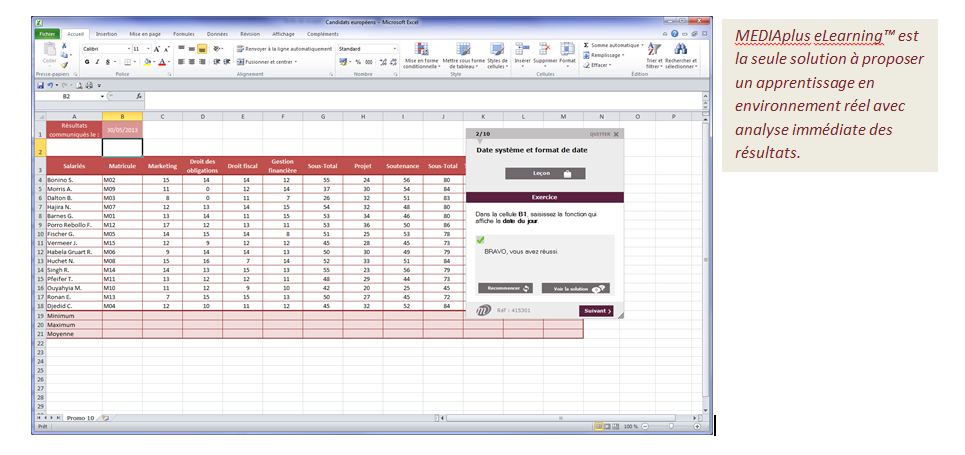
Task: Open the Somme automatique dropdown
Action: coord(643,46)
